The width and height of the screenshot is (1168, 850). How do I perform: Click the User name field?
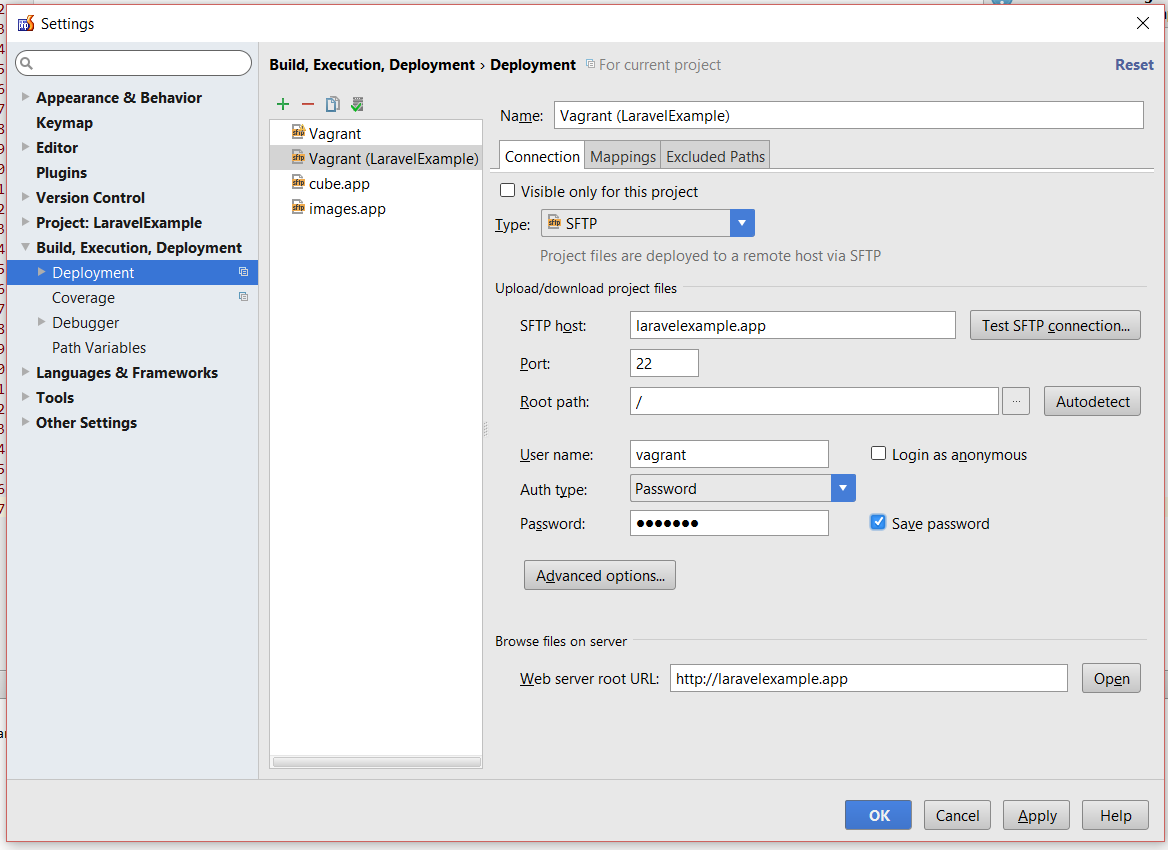pos(729,454)
